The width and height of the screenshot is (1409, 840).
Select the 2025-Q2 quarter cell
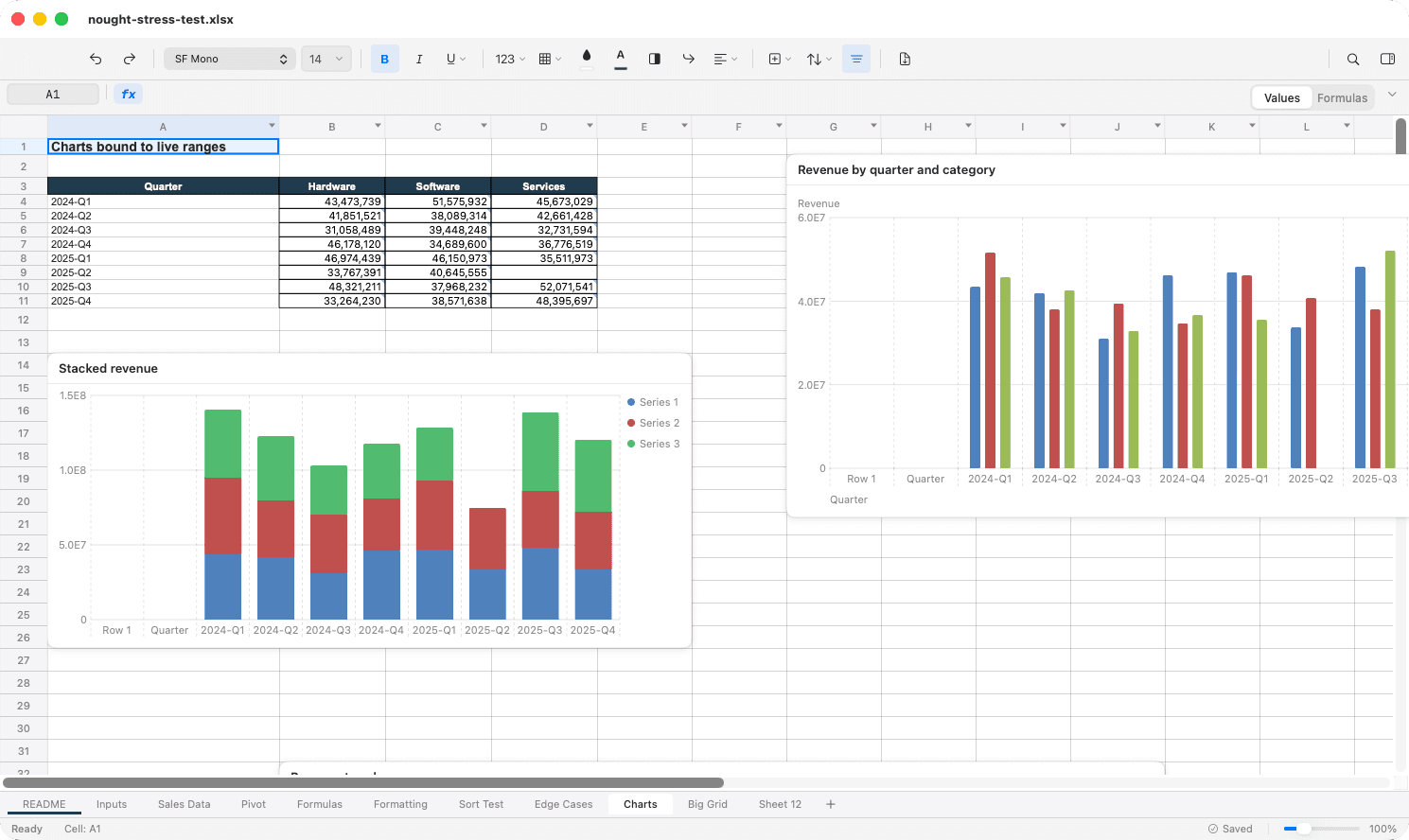[163, 272]
